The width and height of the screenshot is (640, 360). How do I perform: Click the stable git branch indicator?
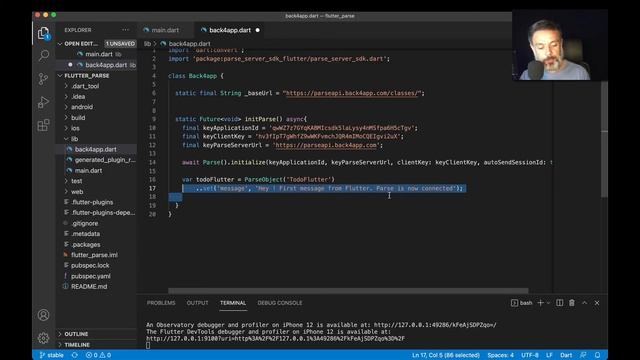pyautogui.click(x=51, y=355)
